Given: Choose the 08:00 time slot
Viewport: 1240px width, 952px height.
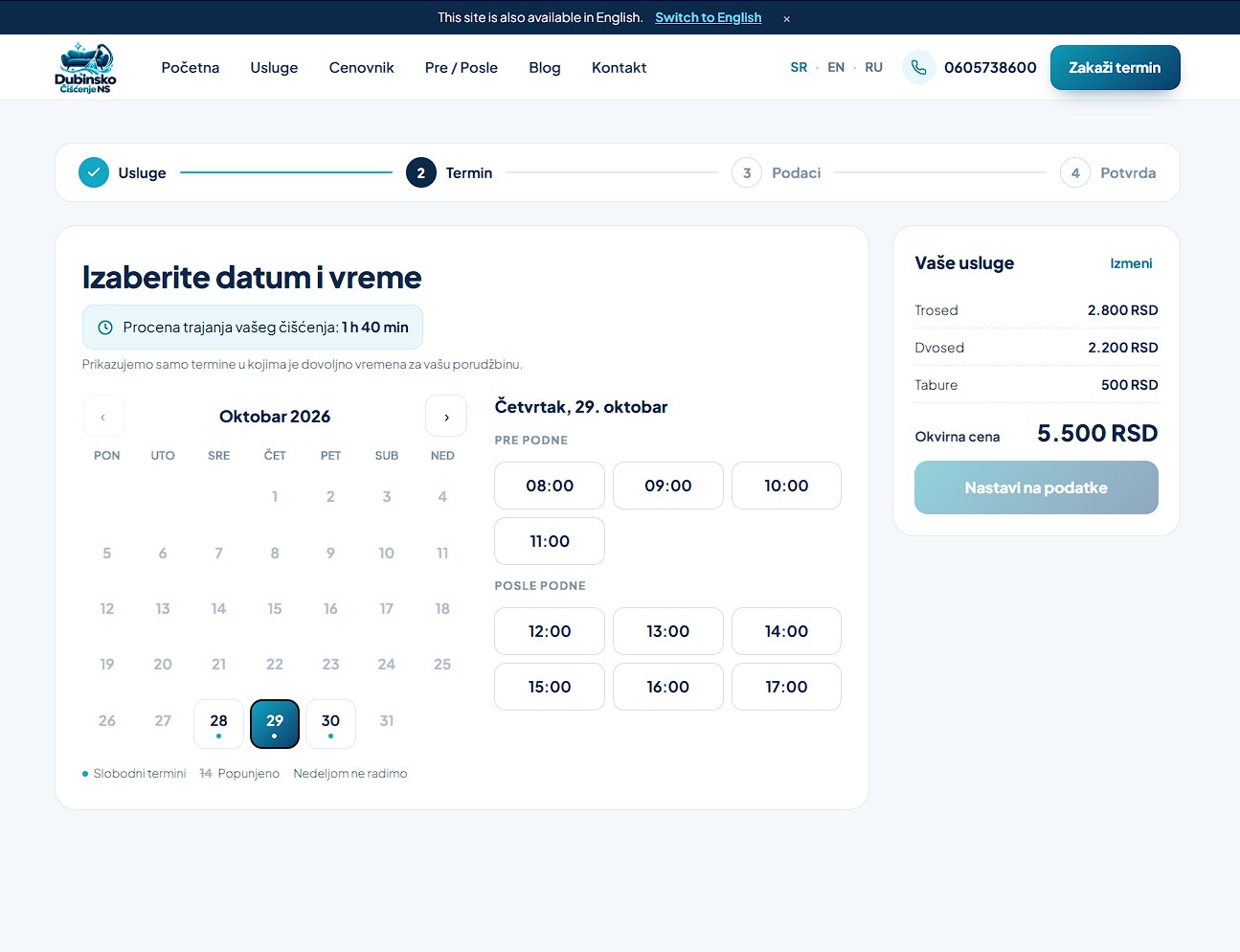Looking at the screenshot, I should 550,486.
